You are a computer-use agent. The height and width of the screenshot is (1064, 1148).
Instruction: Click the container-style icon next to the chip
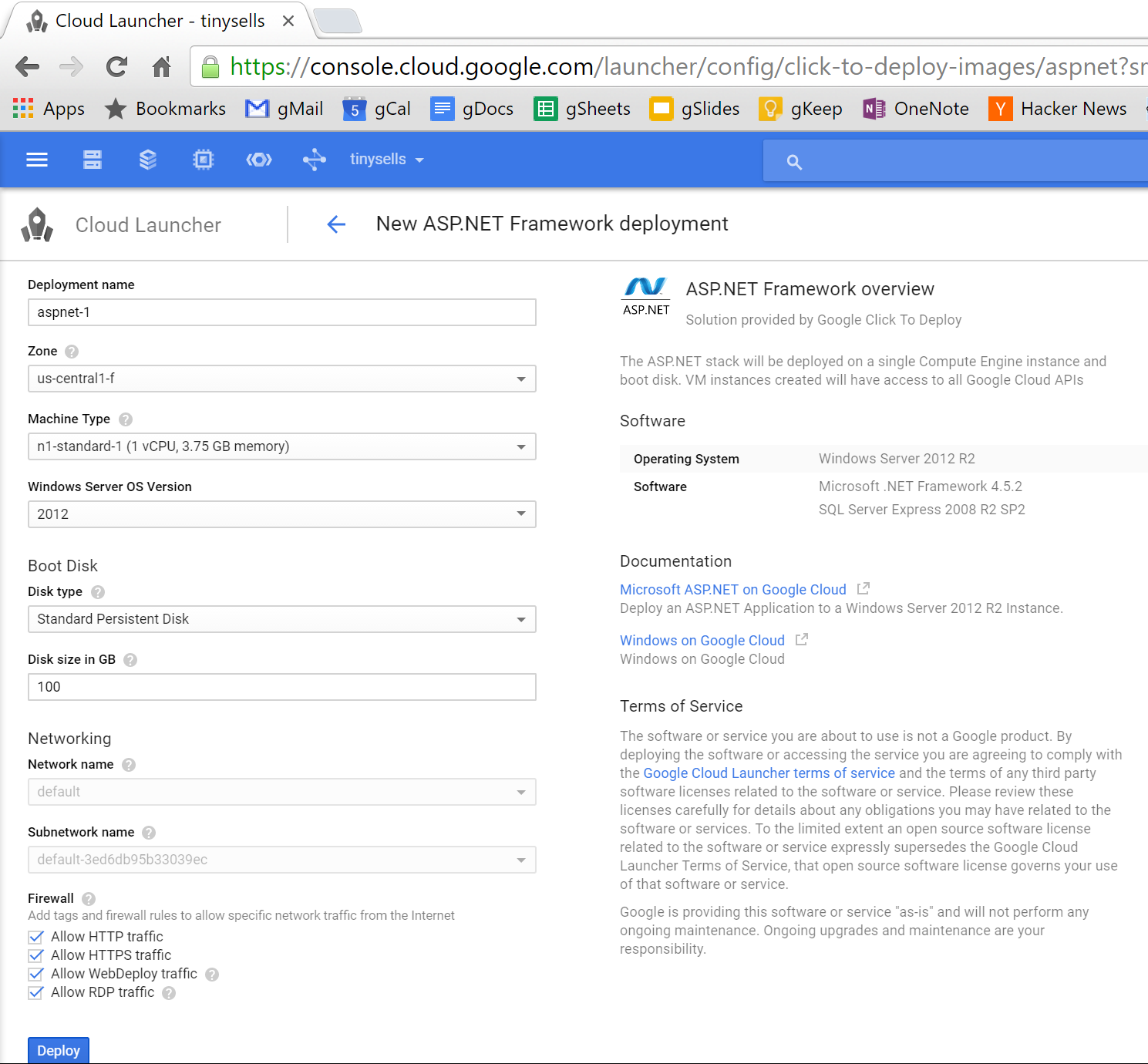tap(259, 160)
